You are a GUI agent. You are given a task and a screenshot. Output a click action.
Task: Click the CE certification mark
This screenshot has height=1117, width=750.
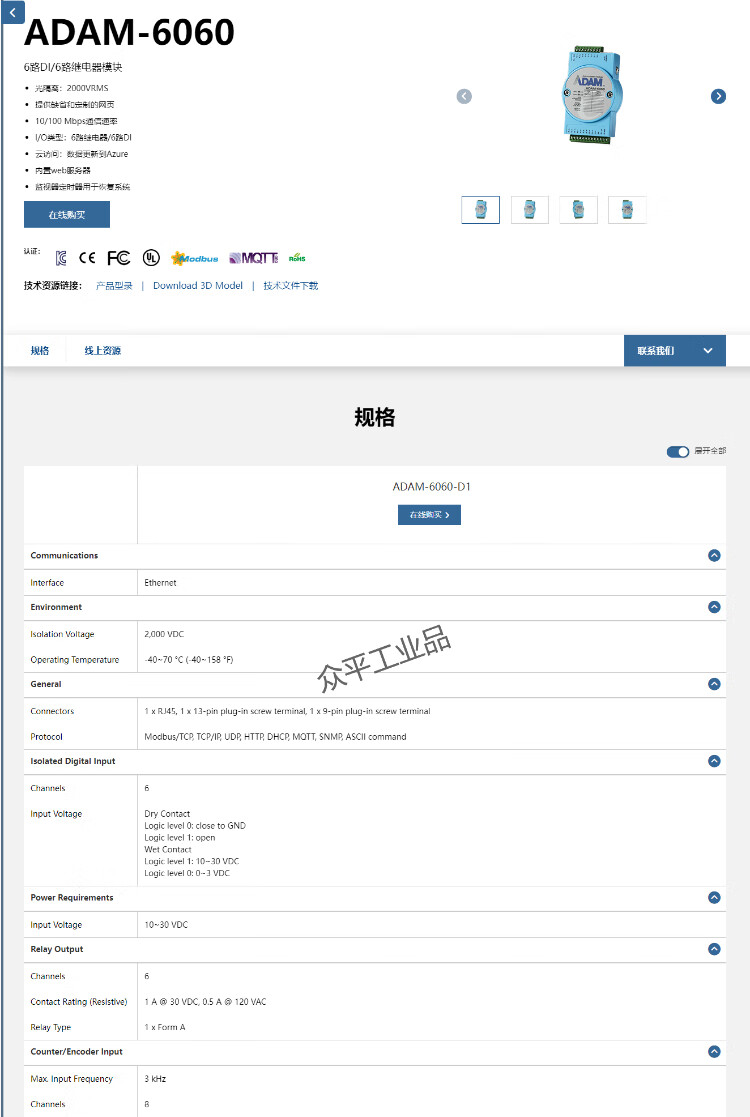[87, 258]
